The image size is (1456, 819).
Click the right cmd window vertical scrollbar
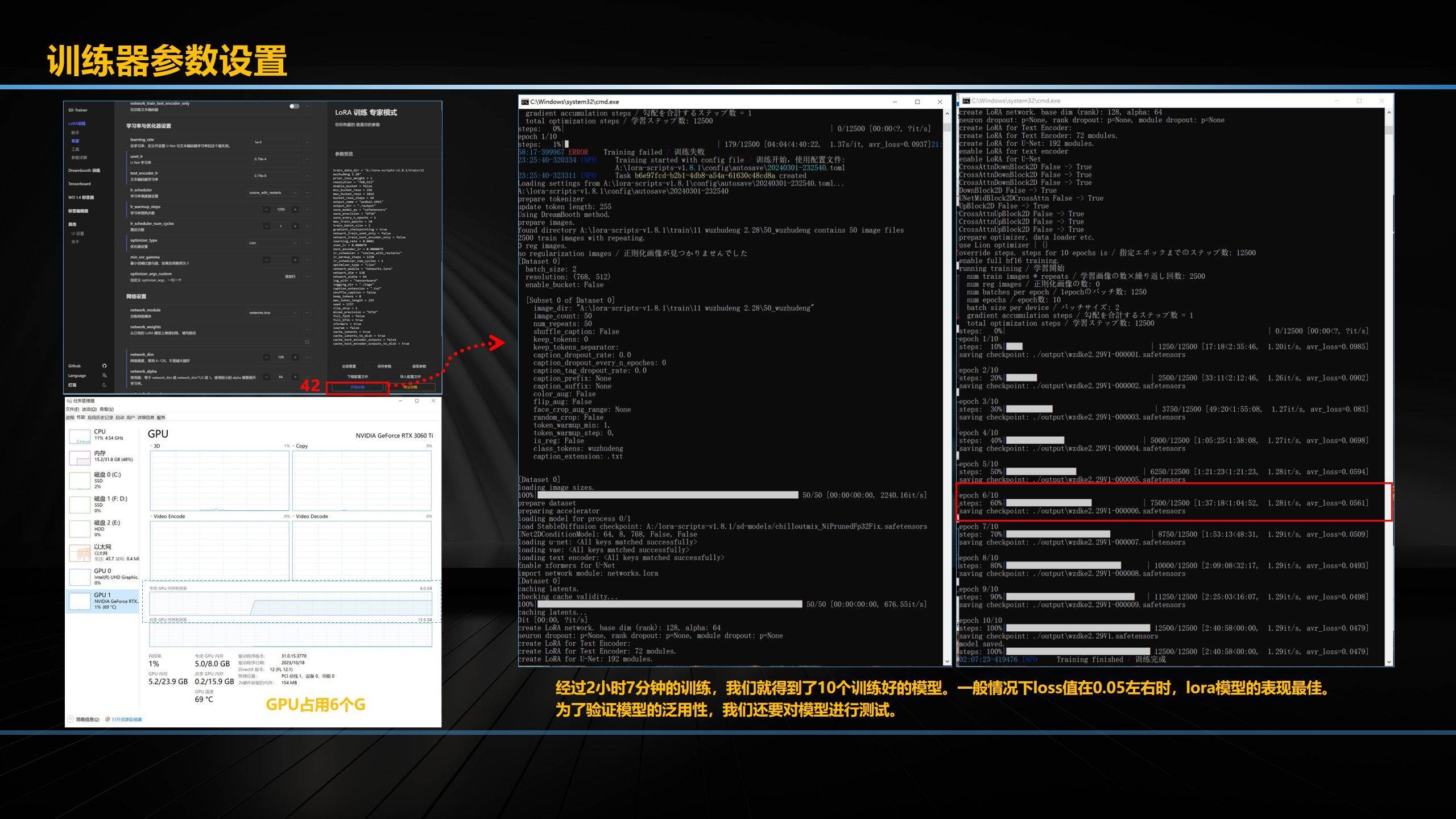pyautogui.click(x=1389, y=387)
